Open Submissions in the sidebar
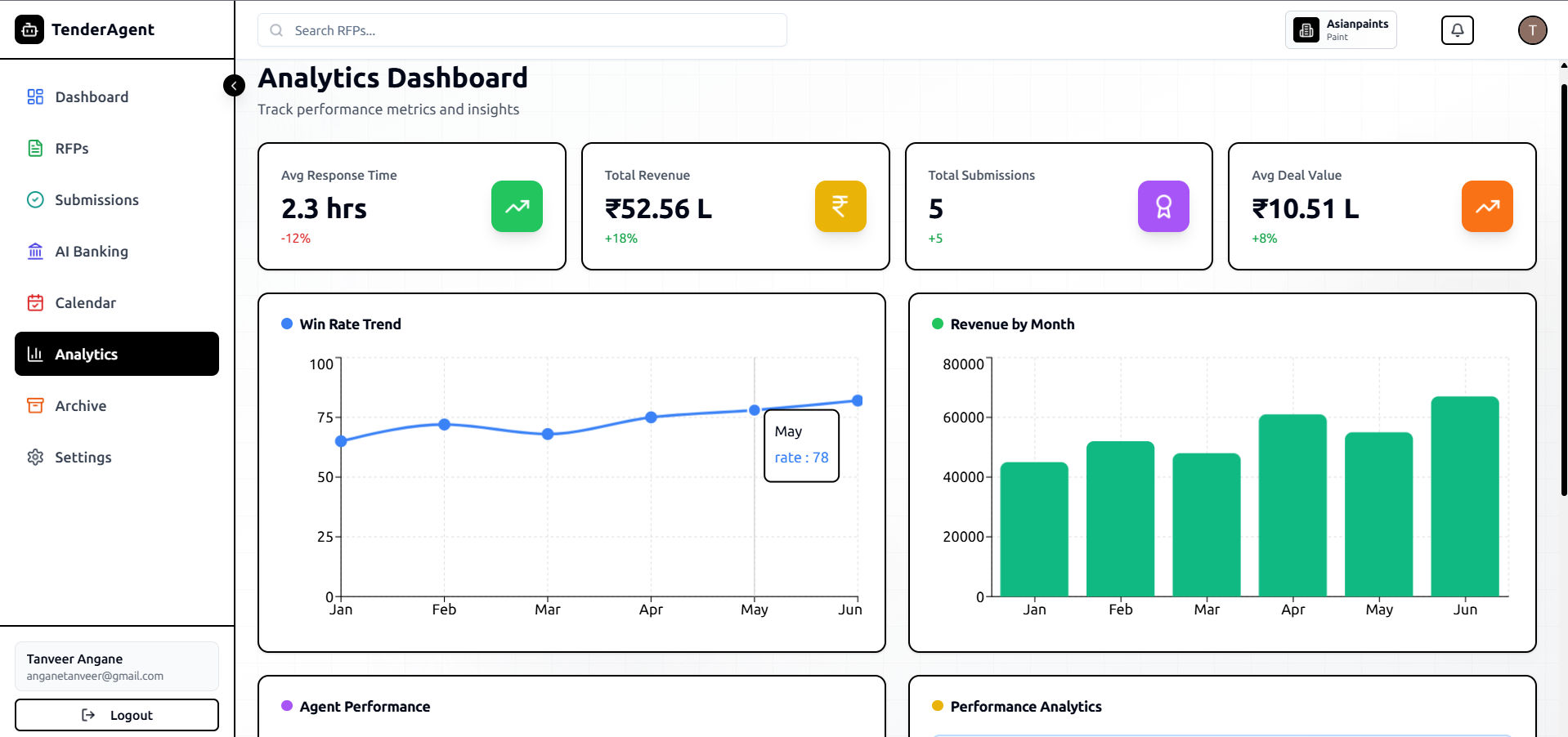This screenshot has width=1568, height=737. pos(117,200)
